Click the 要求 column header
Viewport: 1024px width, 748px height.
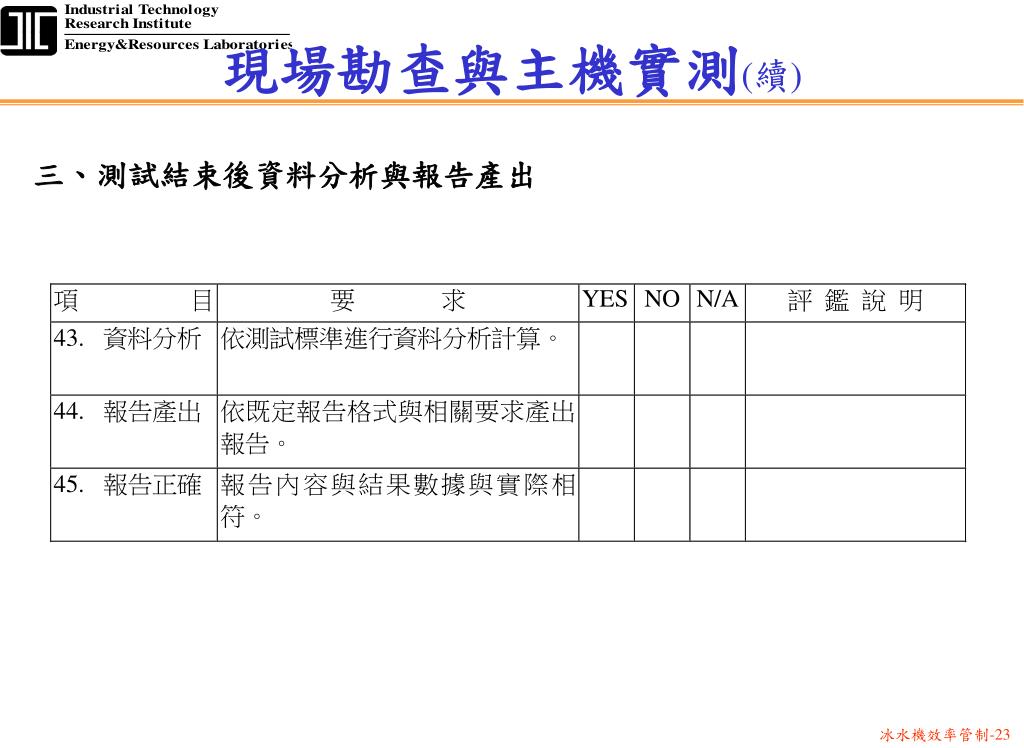pos(398,302)
